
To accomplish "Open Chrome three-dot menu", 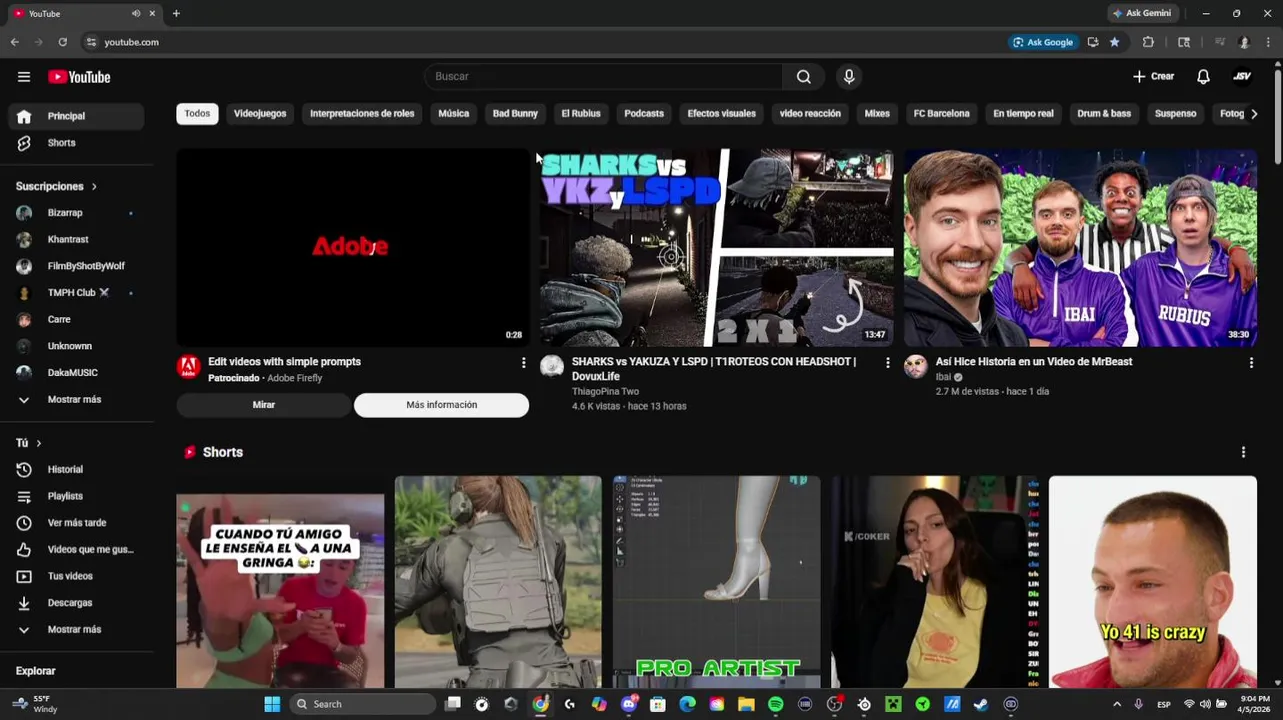I will click(1268, 42).
